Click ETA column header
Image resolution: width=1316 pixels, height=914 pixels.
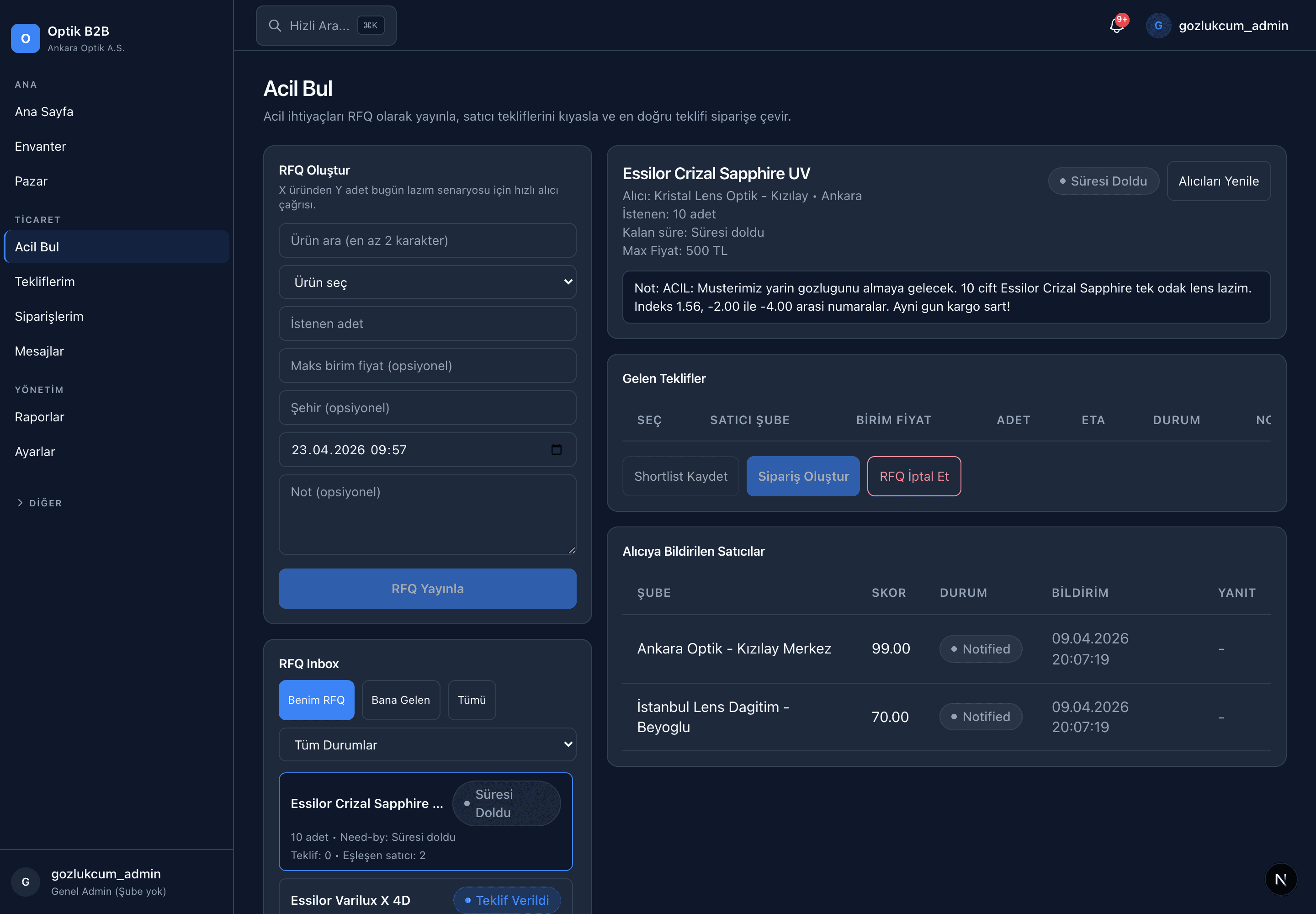(1093, 420)
